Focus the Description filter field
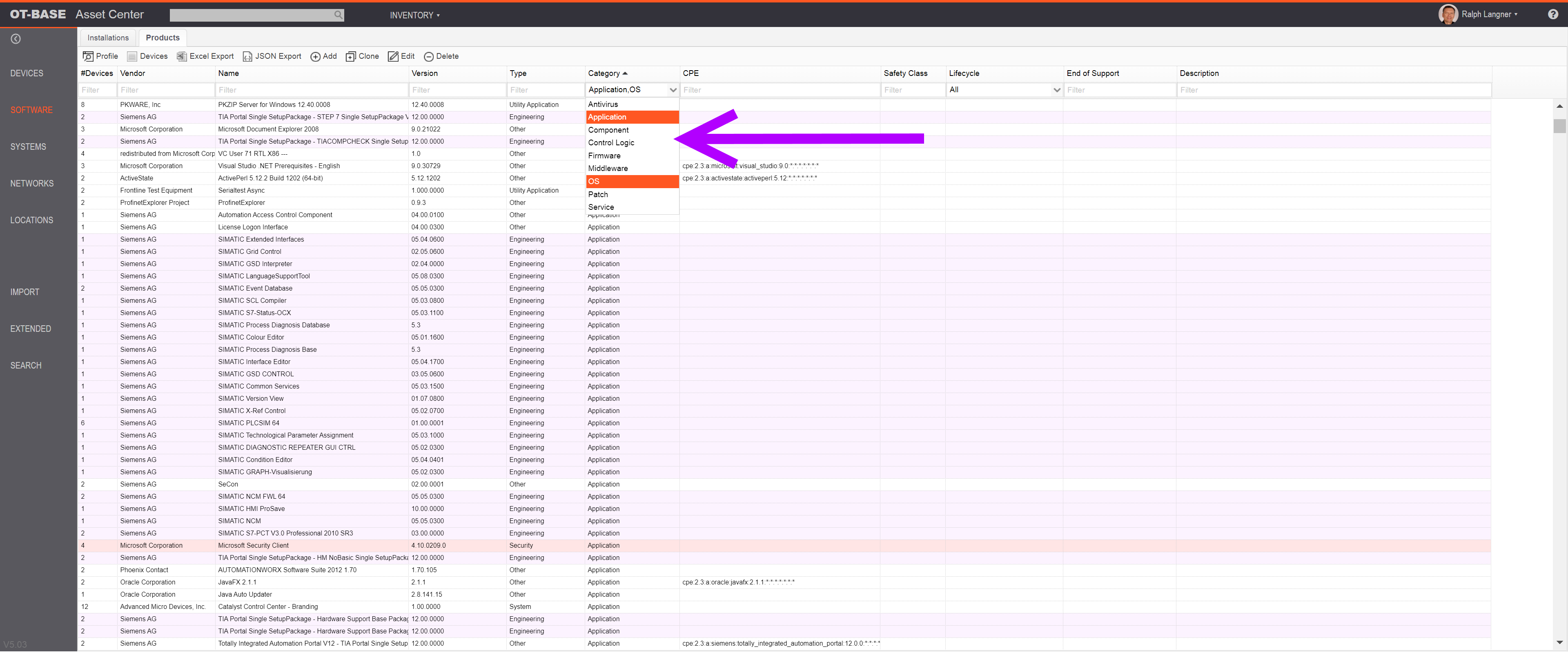The width and height of the screenshot is (1568, 653). [1334, 90]
